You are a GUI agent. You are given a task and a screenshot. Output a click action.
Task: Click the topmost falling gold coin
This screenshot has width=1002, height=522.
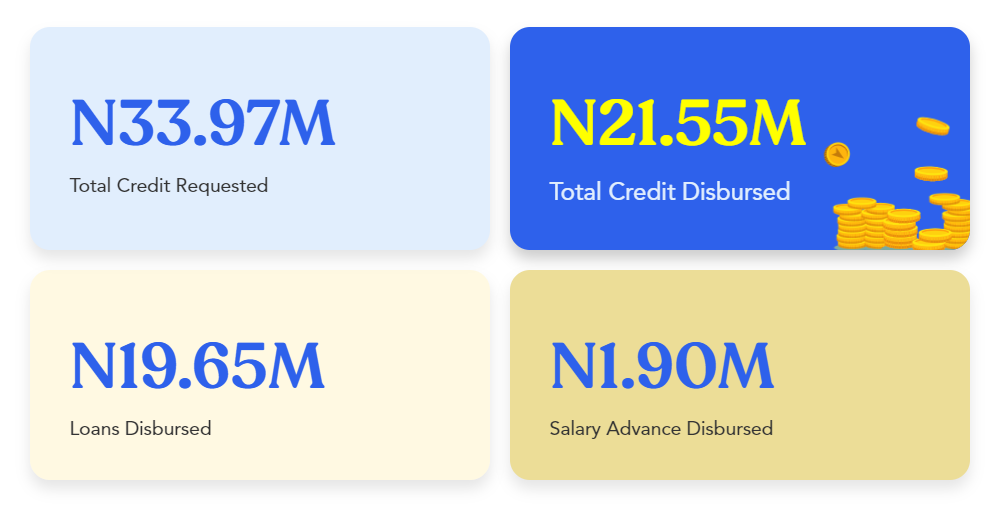[x=933, y=126]
